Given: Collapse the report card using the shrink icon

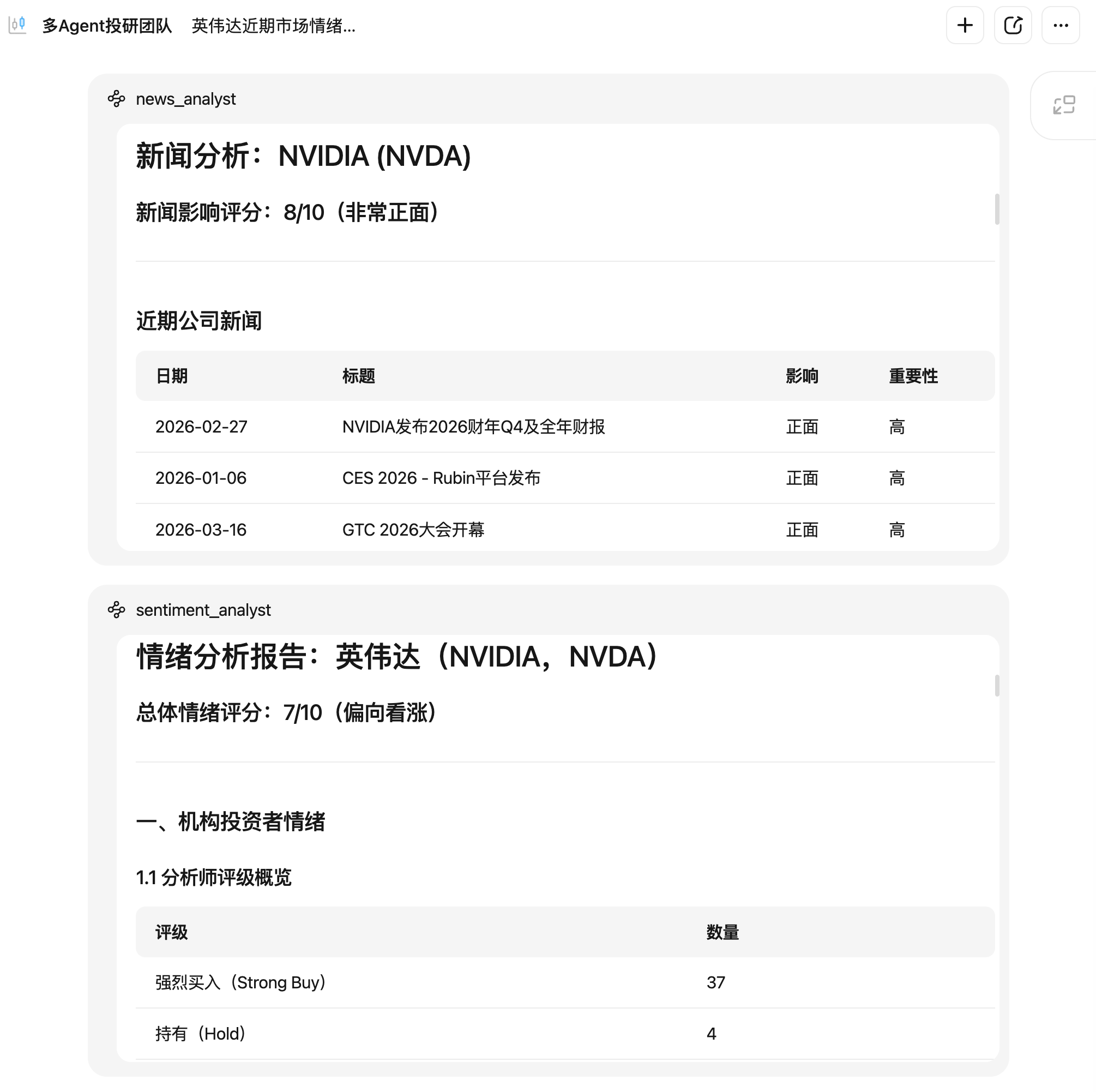Looking at the screenshot, I should pyautogui.click(x=1064, y=104).
